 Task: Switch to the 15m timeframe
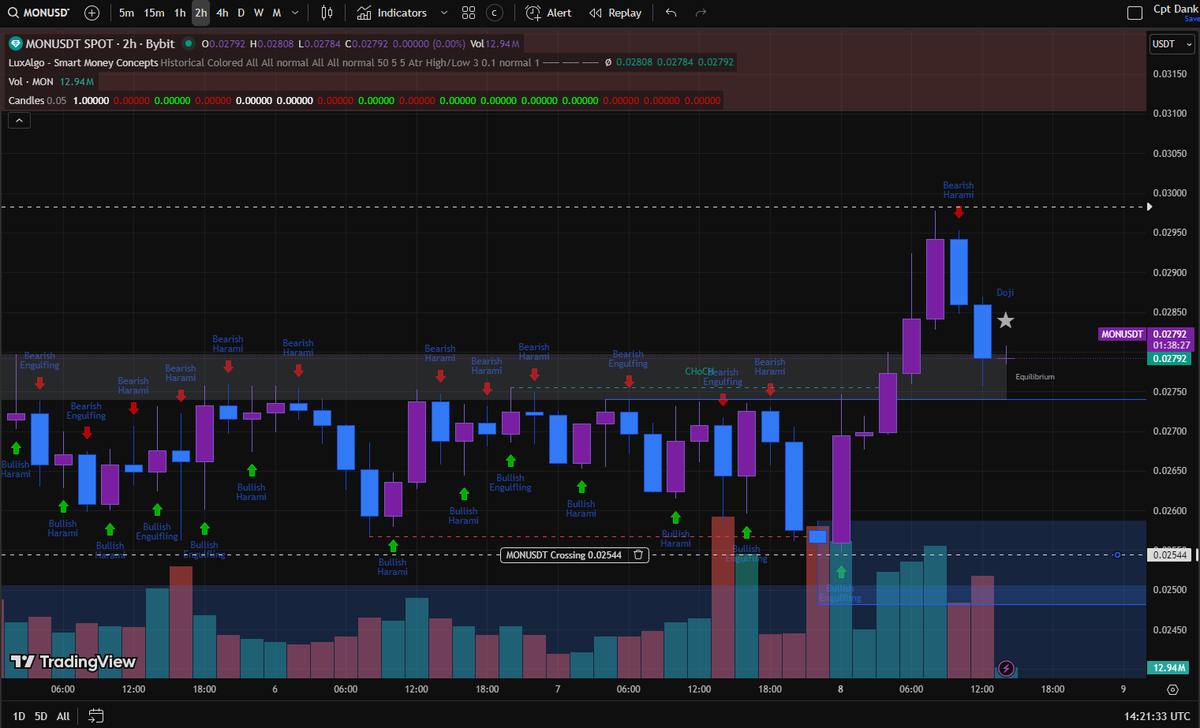tap(153, 13)
